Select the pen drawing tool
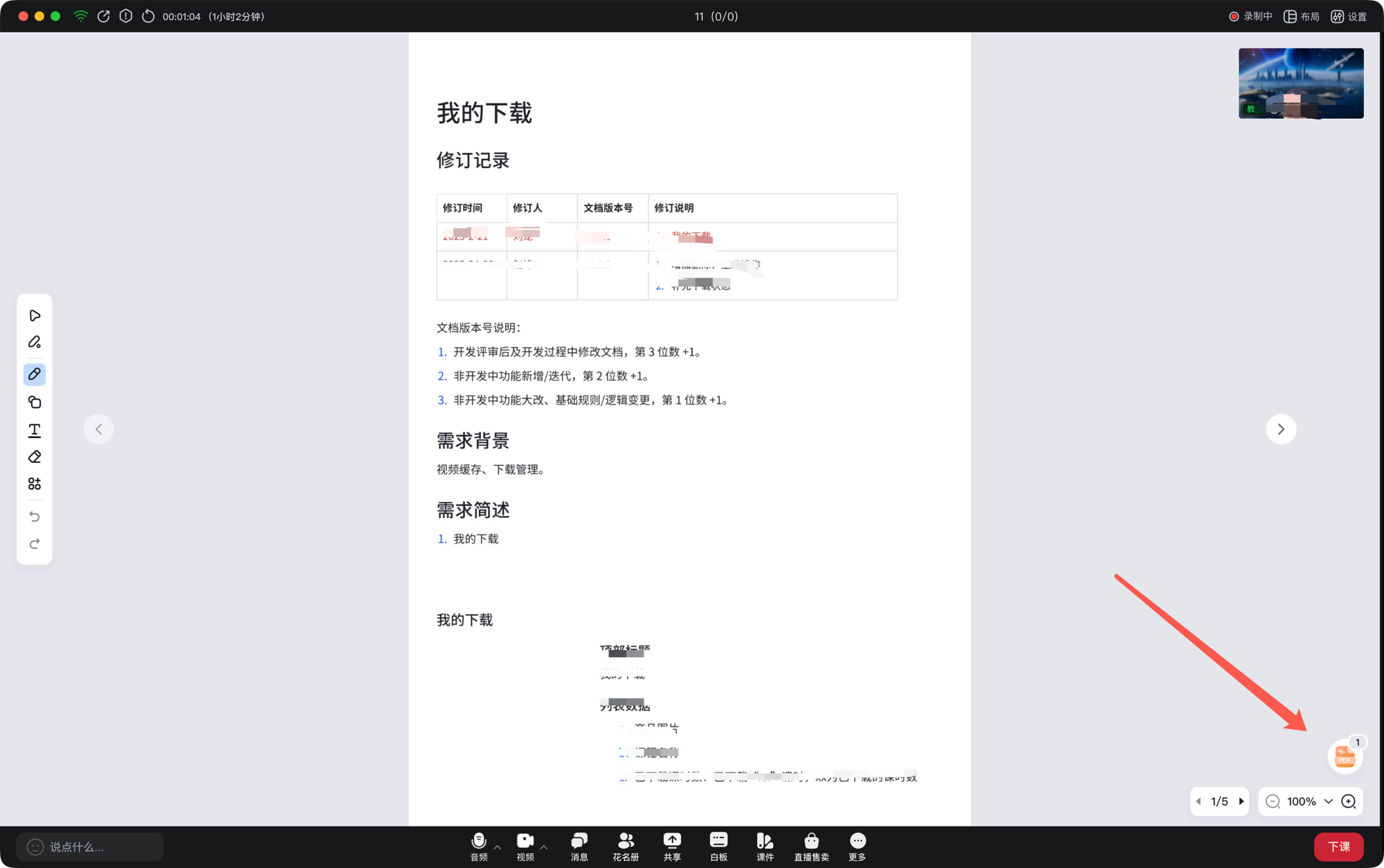Screen dimensions: 1384x868 click(35, 342)
